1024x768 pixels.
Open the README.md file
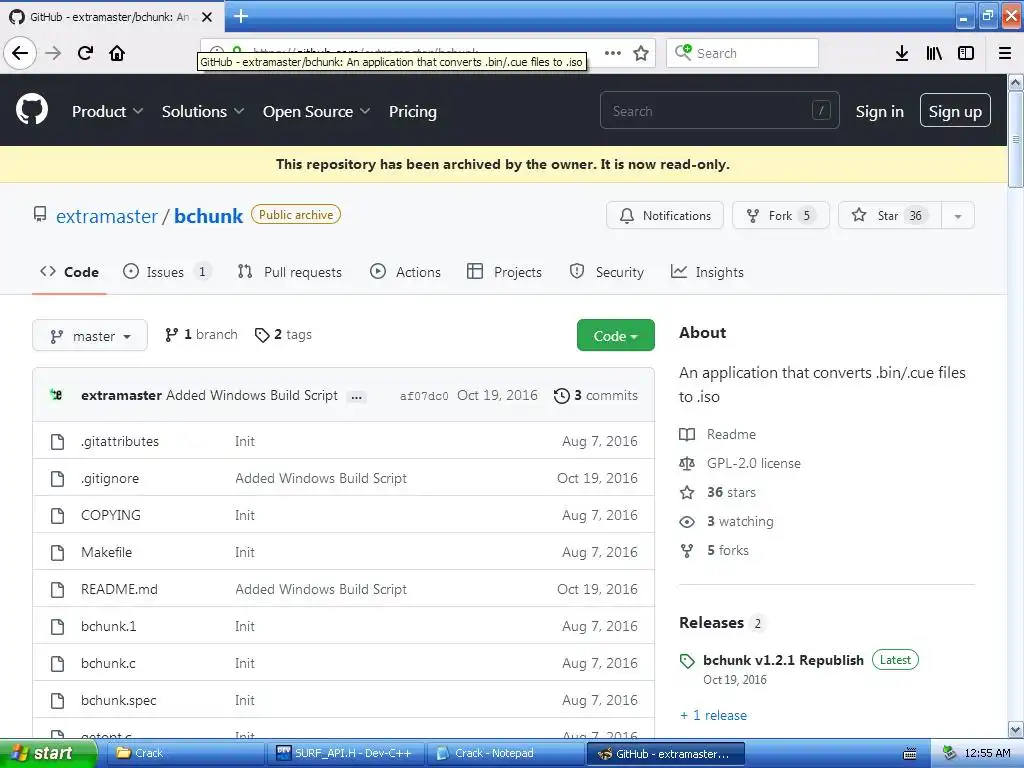tap(120, 590)
